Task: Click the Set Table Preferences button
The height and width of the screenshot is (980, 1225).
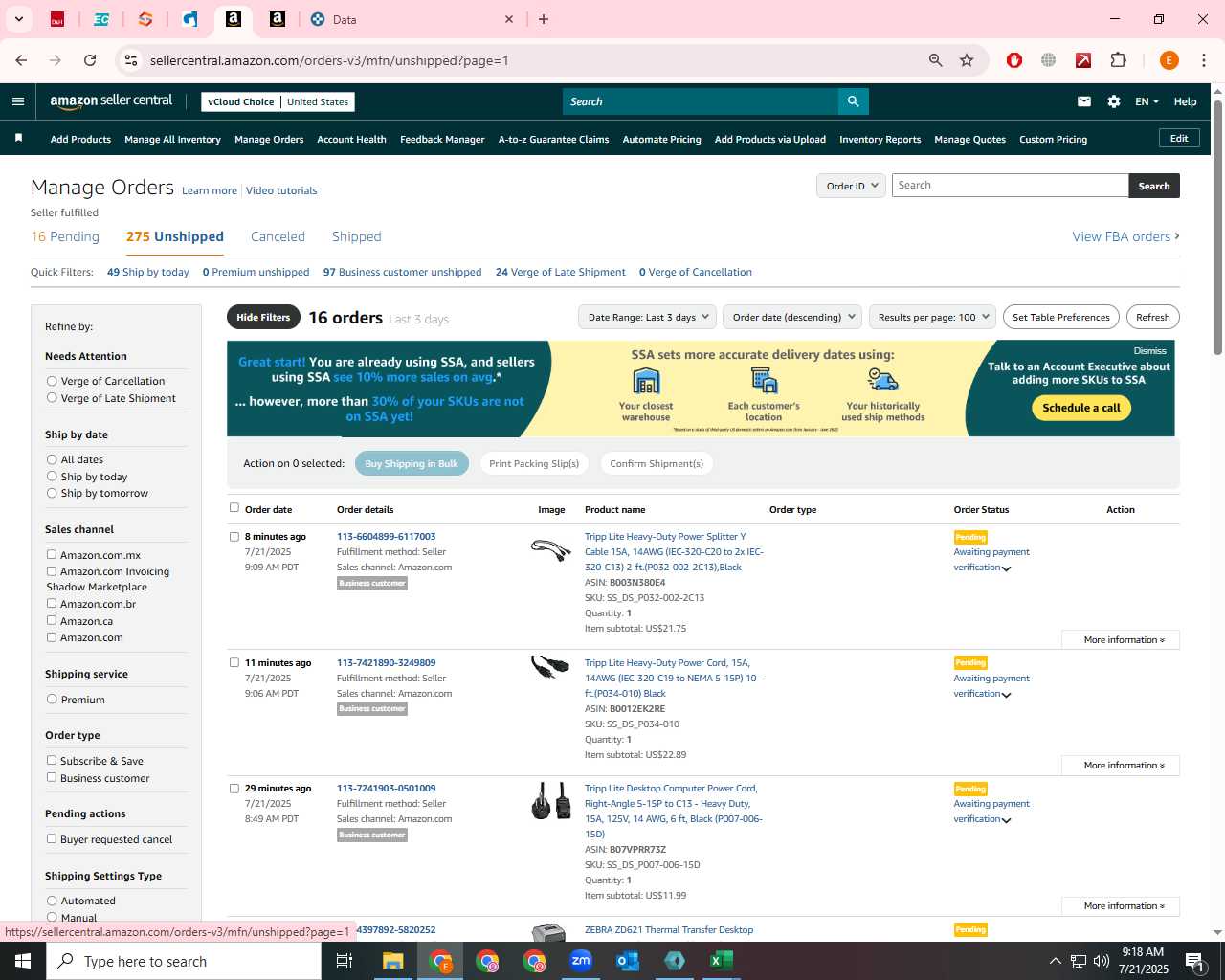Action: (1060, 317)
